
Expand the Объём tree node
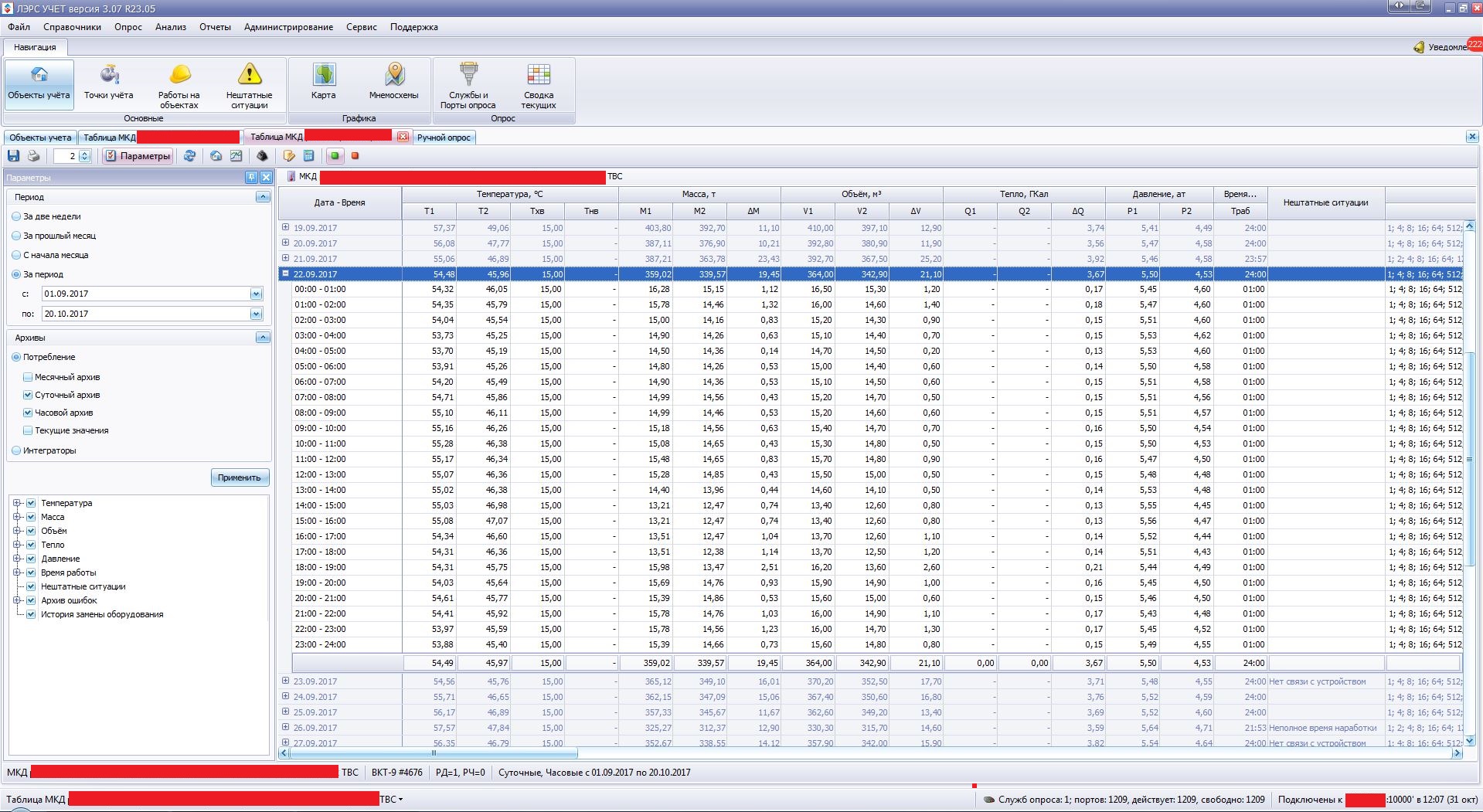pos(17,532)
